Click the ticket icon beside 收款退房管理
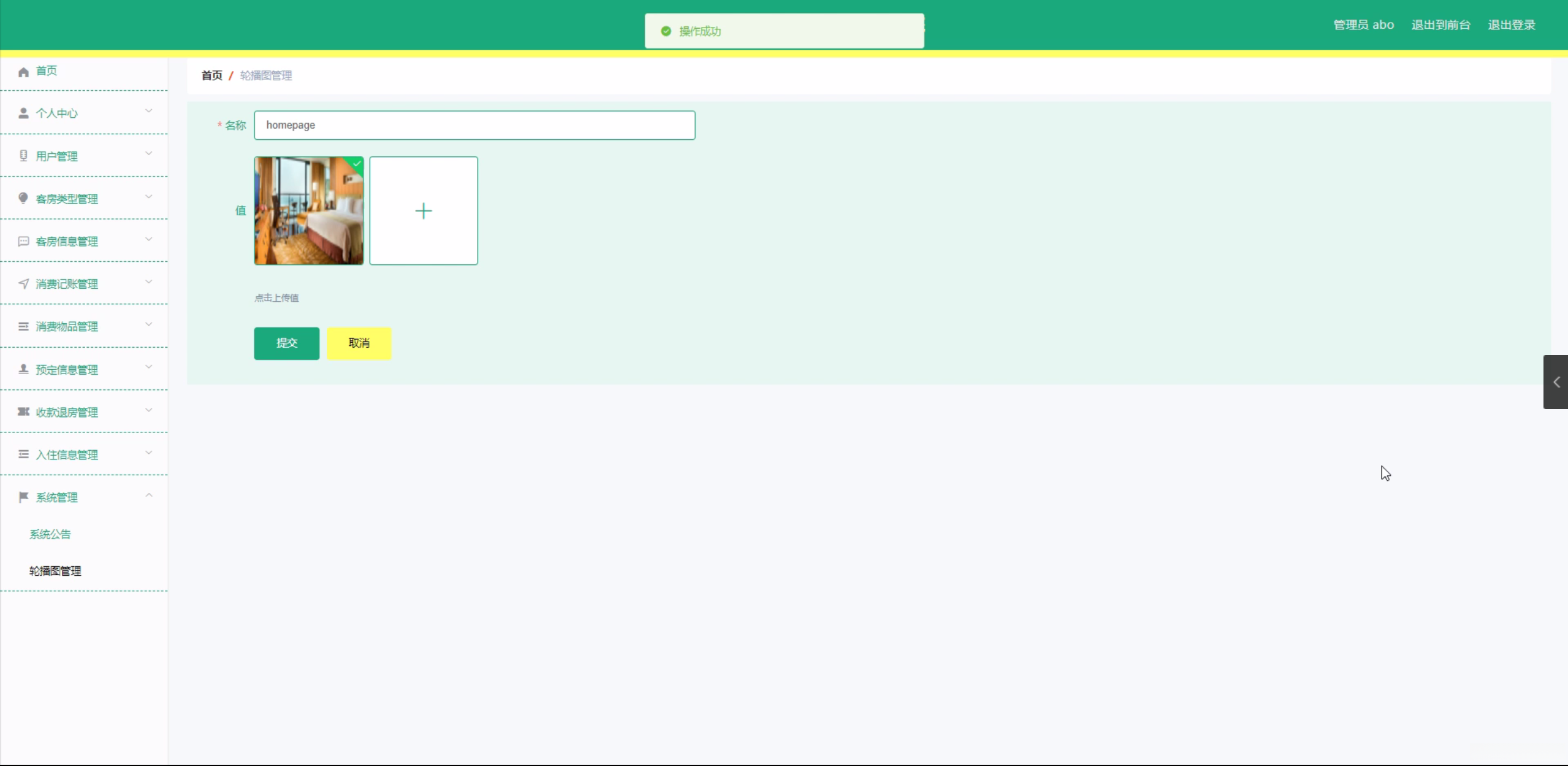The width and height of the screenshot is (1568, 766). 23,412
